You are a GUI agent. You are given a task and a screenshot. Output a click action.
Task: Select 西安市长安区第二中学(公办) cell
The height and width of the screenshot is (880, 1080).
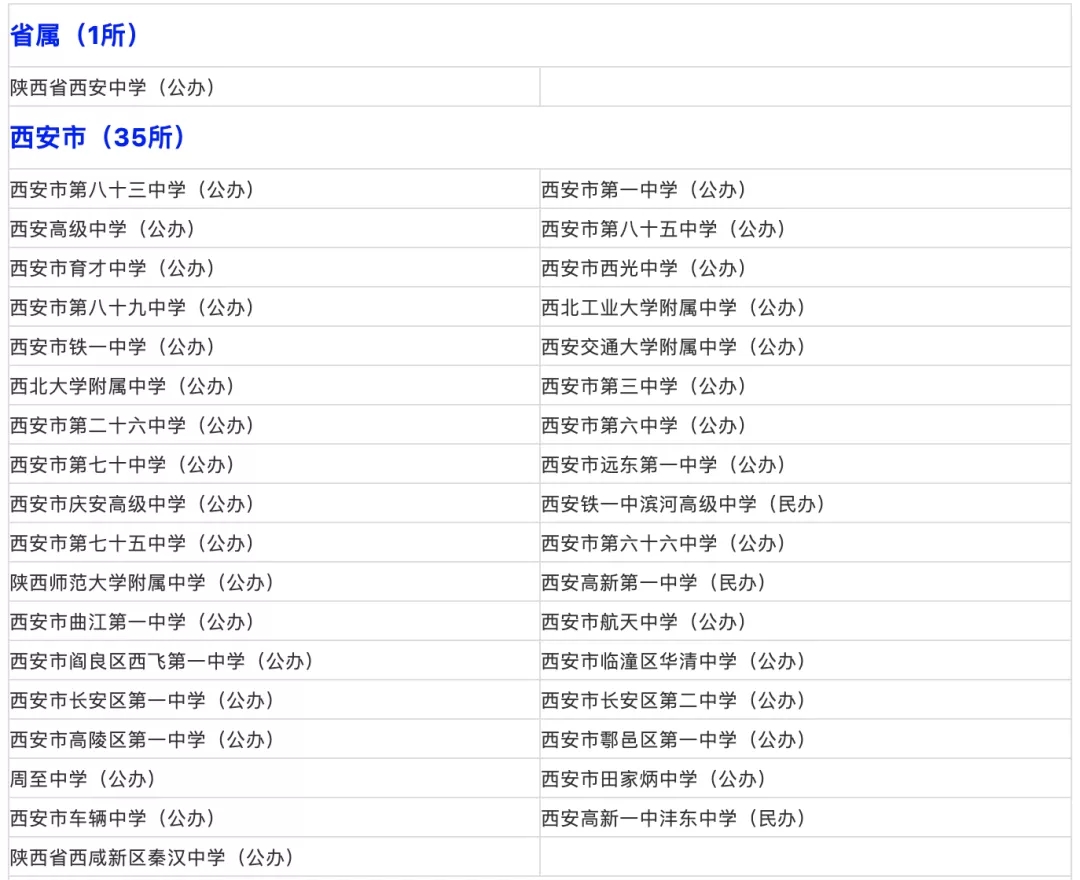click(x=805, y=699)
